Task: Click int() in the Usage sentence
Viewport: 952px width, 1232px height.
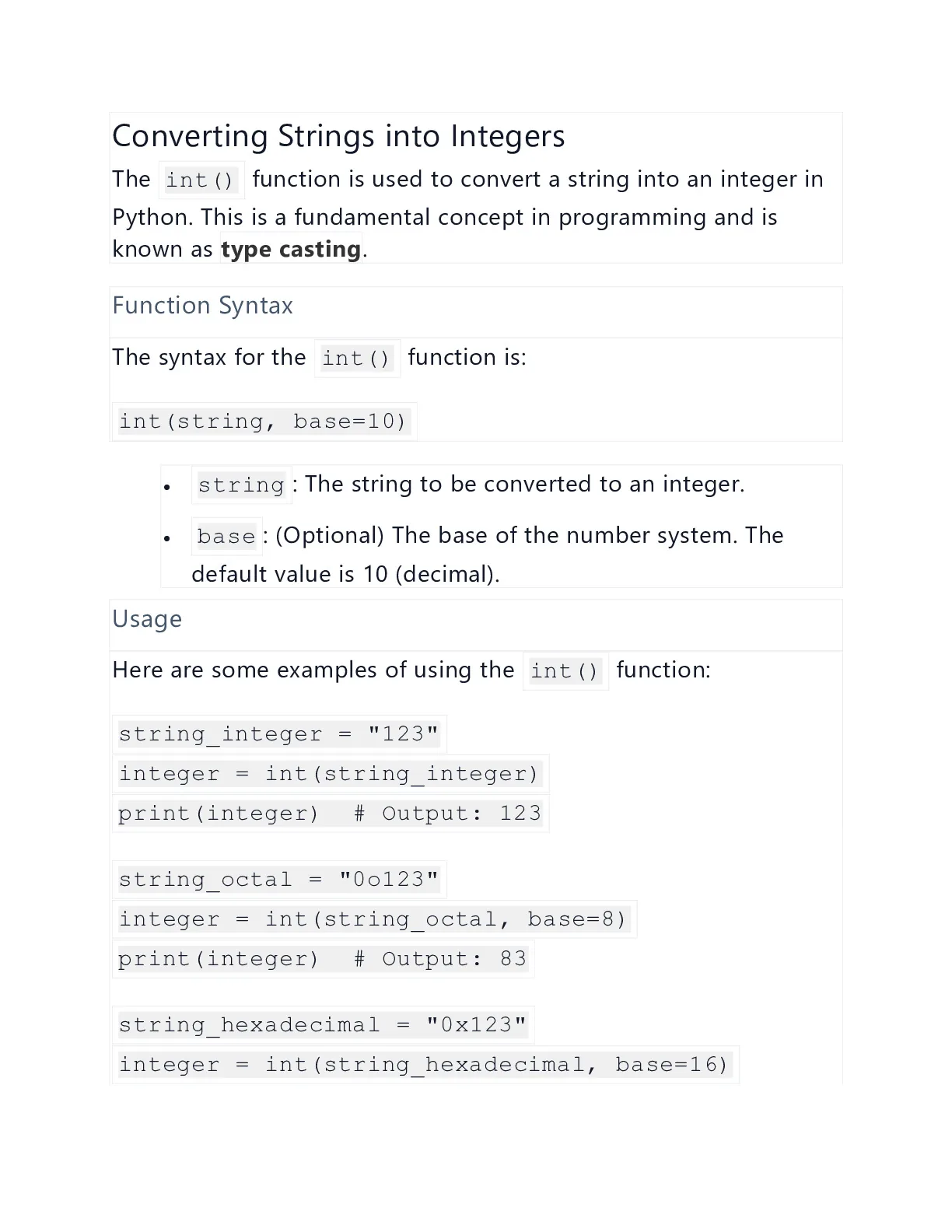Action: point(565,671)
